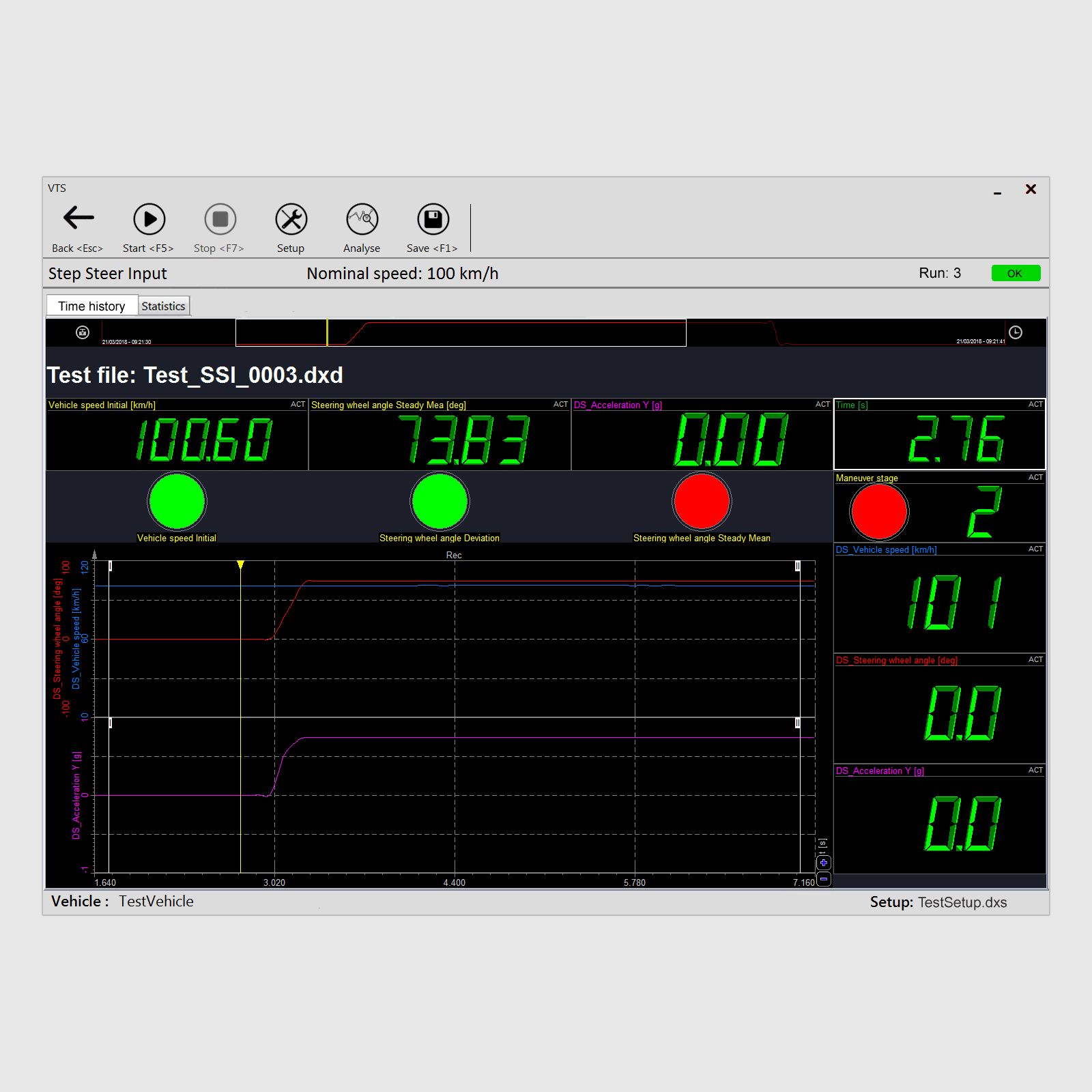Click the Vehicle speed Initial digital meter
The image size is (1092, 1092).
(x=177, y=435)
